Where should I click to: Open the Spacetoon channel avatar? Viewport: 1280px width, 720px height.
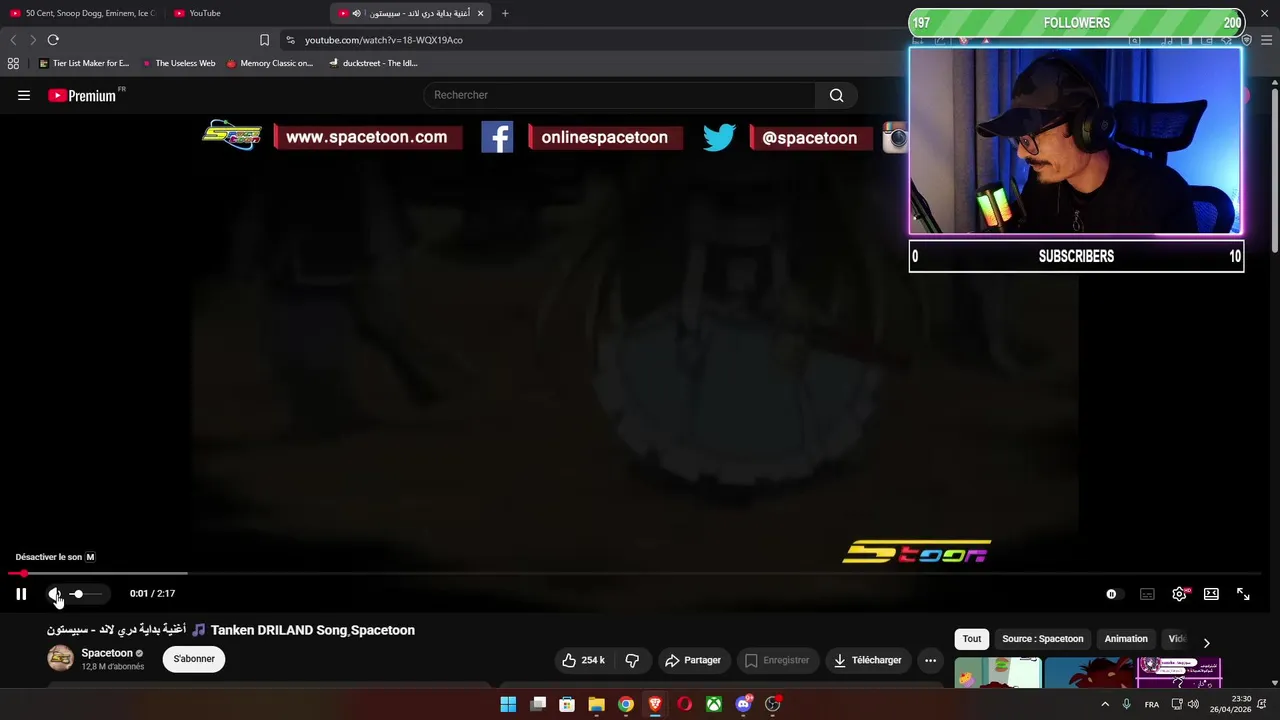(60, 658)
